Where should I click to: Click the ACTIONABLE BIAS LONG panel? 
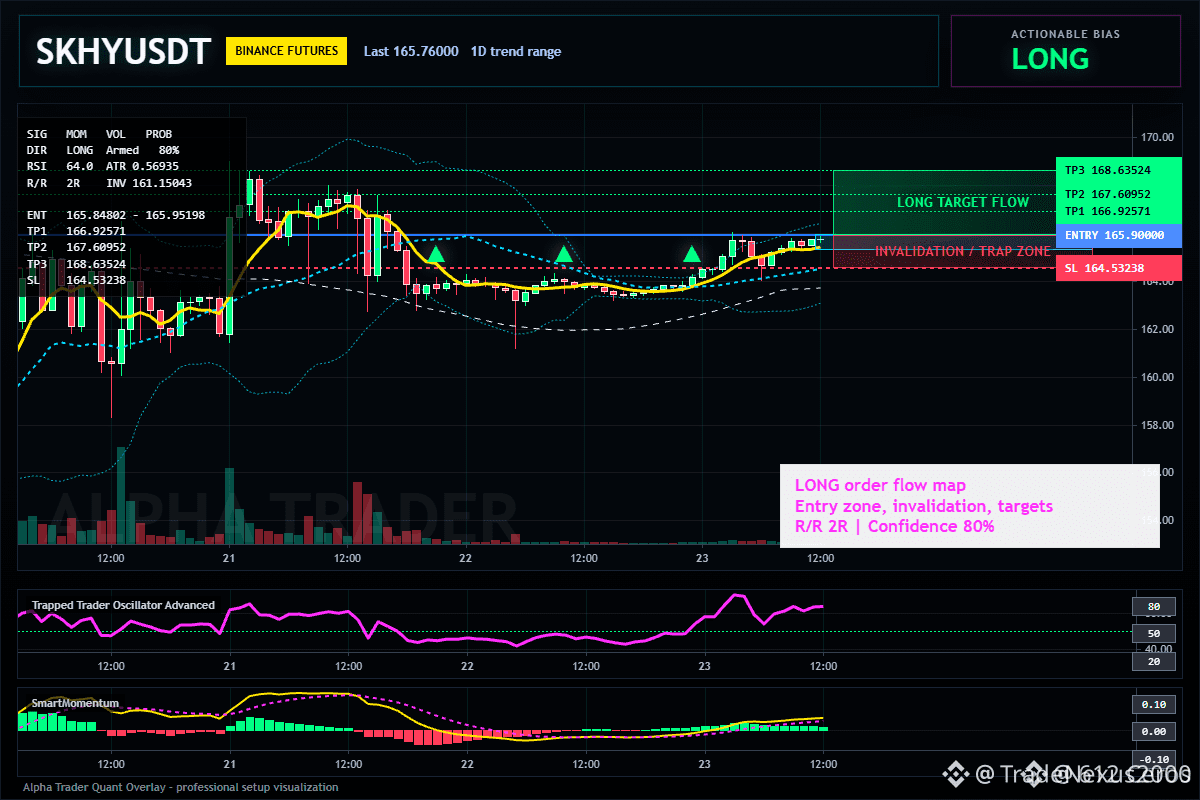tap(1065, 51)
